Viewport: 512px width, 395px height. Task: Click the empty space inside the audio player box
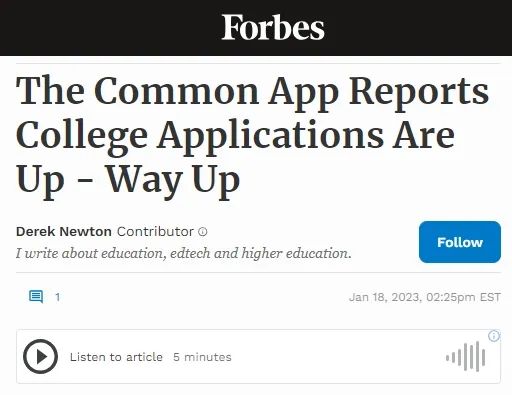pos(333,357)
